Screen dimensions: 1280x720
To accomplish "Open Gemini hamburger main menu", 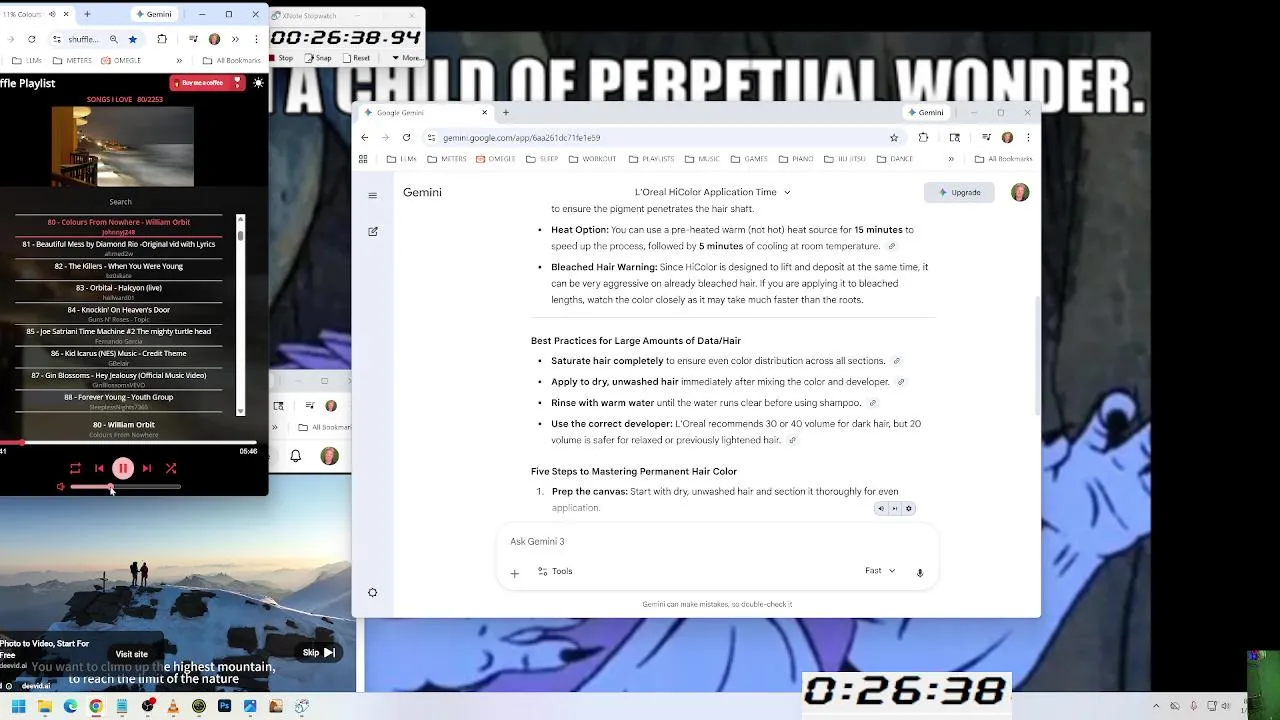I will tap(373, 196).
